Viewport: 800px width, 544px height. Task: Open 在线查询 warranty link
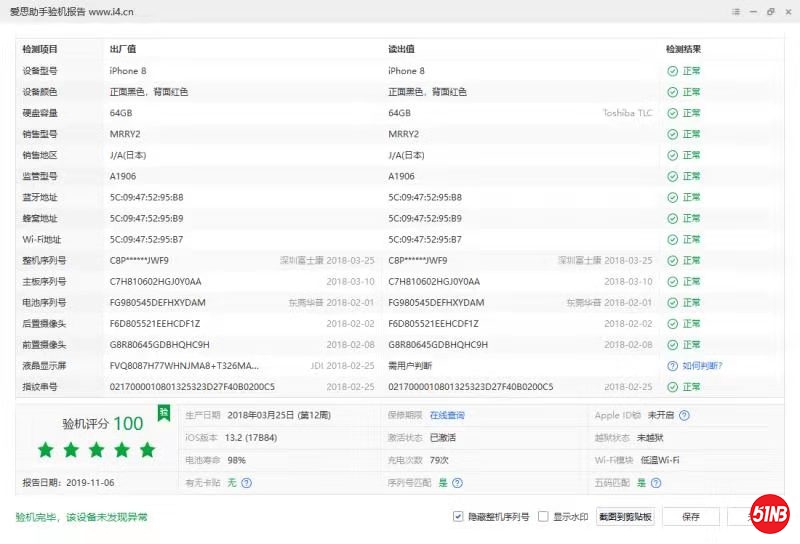pyautogui.click(x=447, y=415)
